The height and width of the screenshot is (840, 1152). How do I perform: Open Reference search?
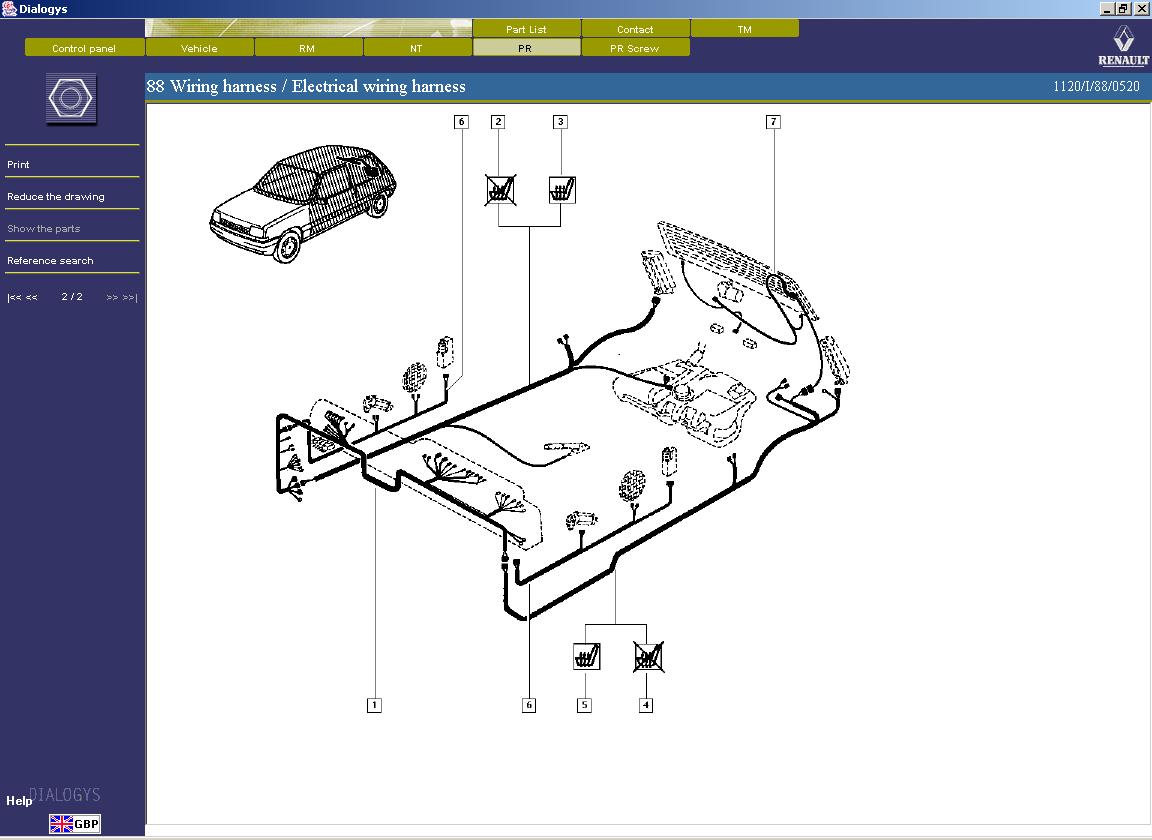pyautogui.click(x=50, y=260)
